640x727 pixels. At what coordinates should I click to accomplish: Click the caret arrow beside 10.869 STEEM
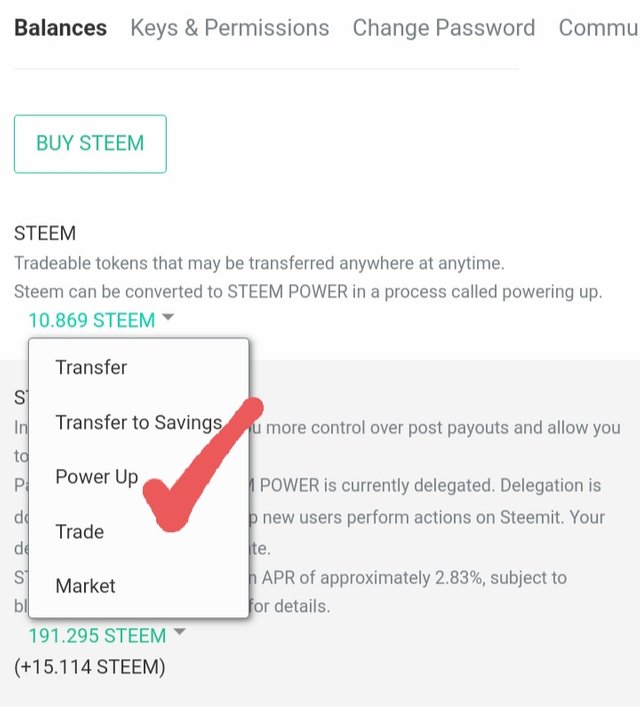click(x=168, y=318)
